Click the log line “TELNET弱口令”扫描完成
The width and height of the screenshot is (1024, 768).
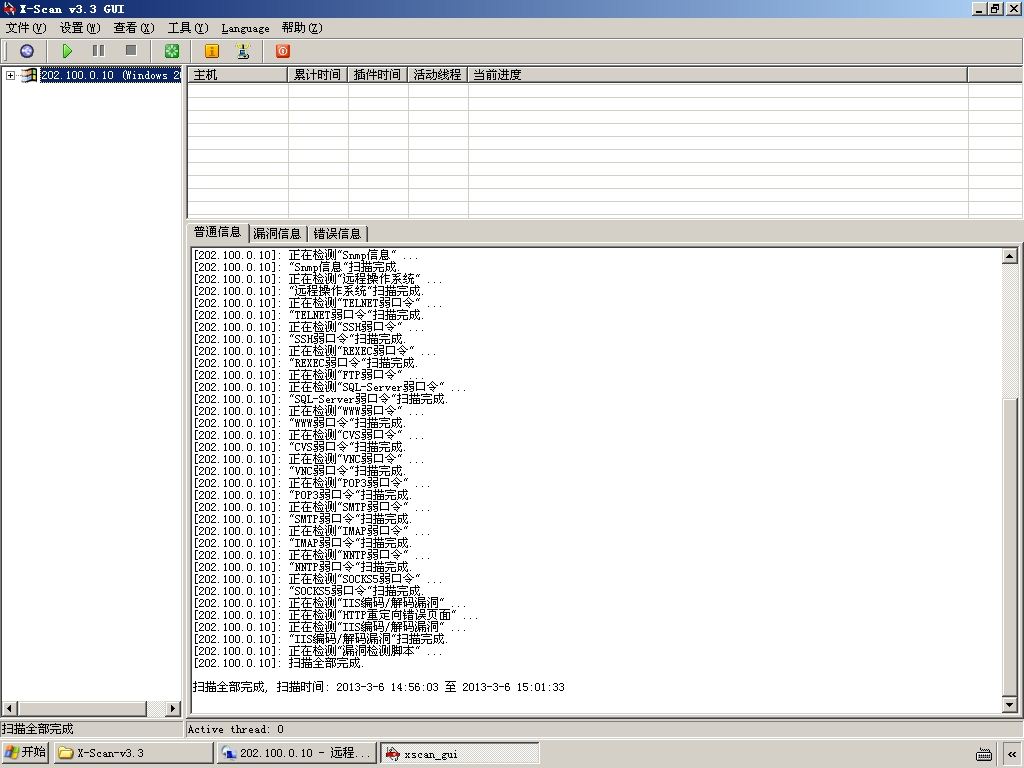(x=308, y=315)
